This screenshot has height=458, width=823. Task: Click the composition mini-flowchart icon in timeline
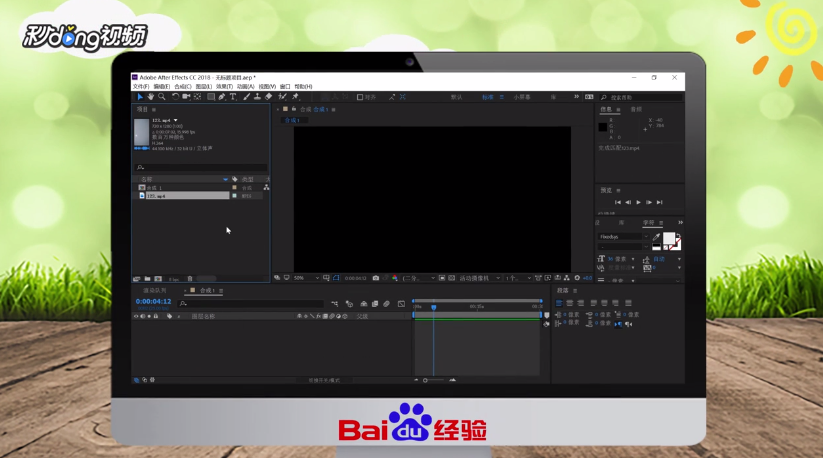(x=334, y=304)
